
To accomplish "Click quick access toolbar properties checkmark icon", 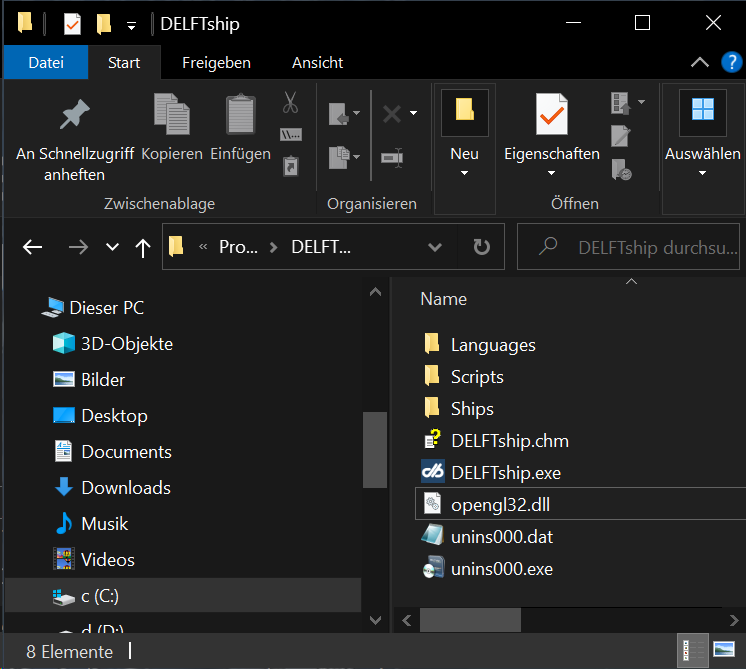I will 72,24.
